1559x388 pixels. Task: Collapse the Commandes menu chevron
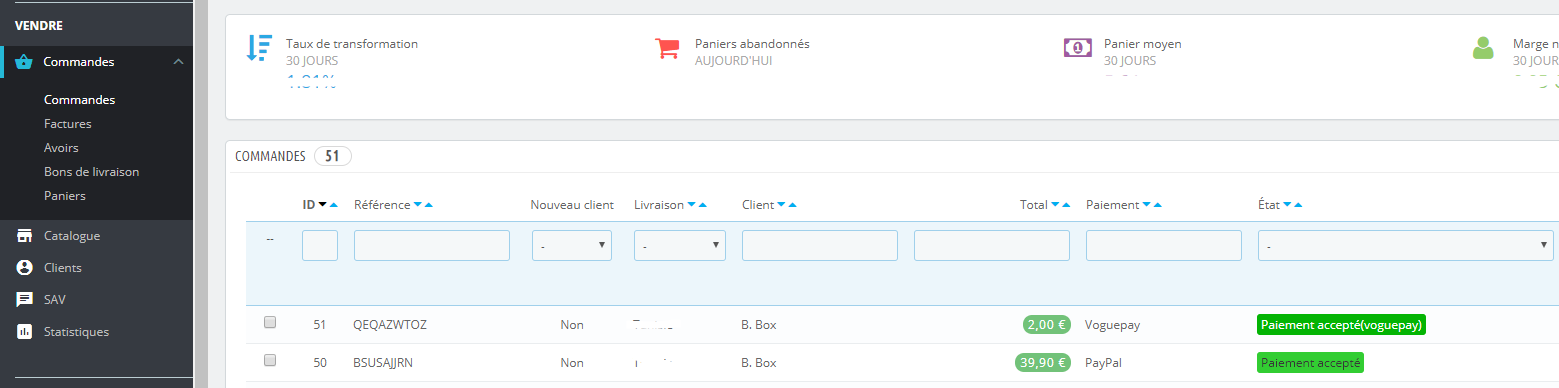(178, 62)
